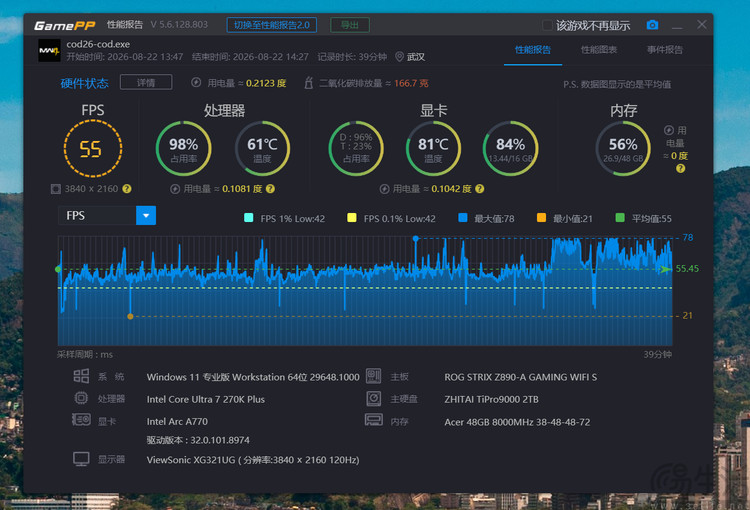Switch to 性能报告 tab
Viewport: 750px width, 510px height.
click(x=533, y=50)
